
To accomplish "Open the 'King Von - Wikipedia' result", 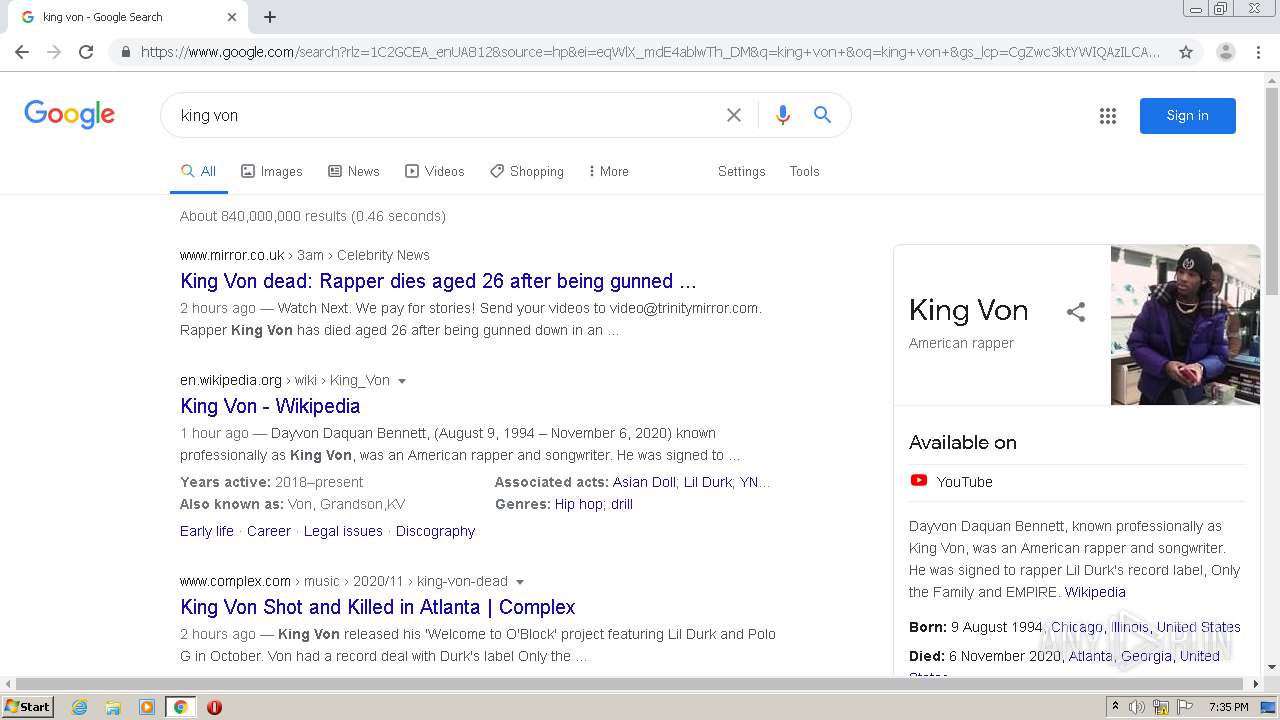I will point(270,406).
